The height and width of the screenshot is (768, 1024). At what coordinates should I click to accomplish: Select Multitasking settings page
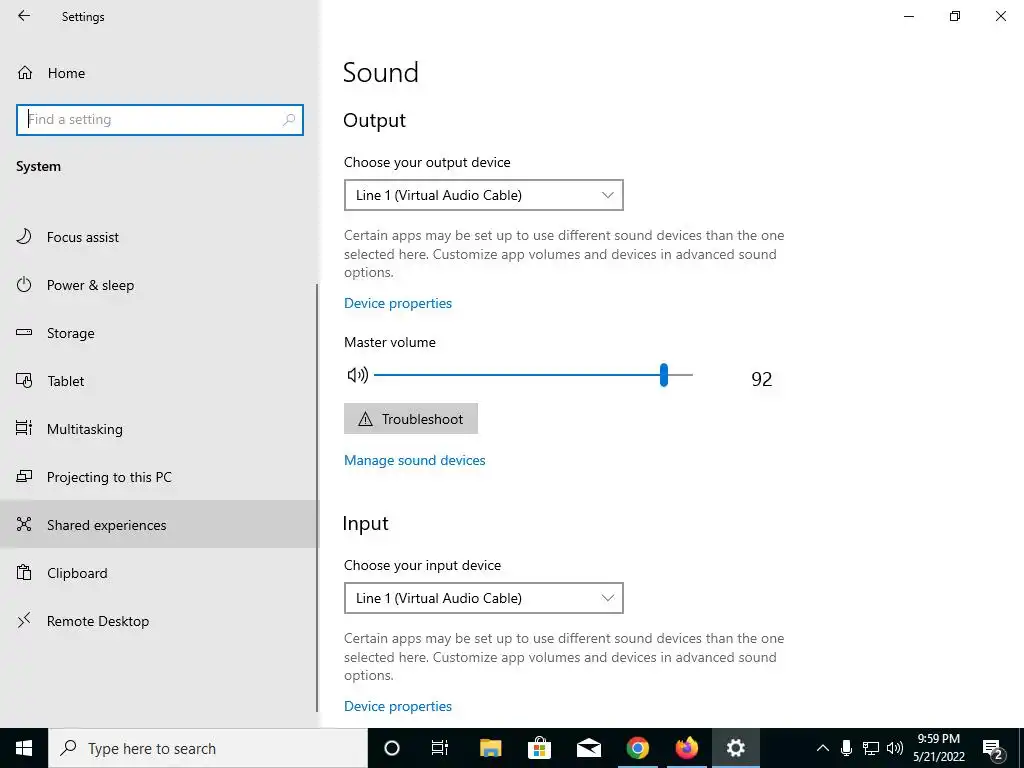pyautogui.click(x=158, y=429)
